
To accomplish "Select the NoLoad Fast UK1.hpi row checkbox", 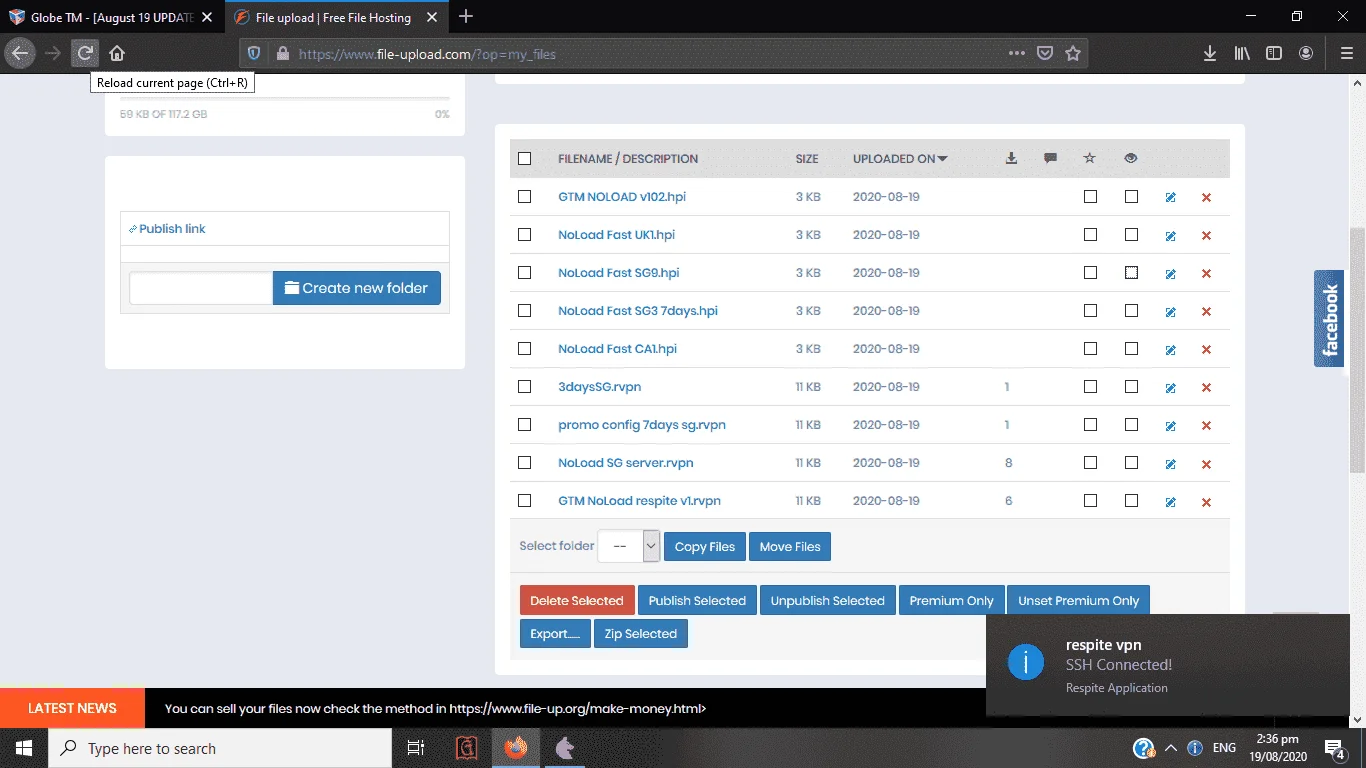I will pos(524,235).
